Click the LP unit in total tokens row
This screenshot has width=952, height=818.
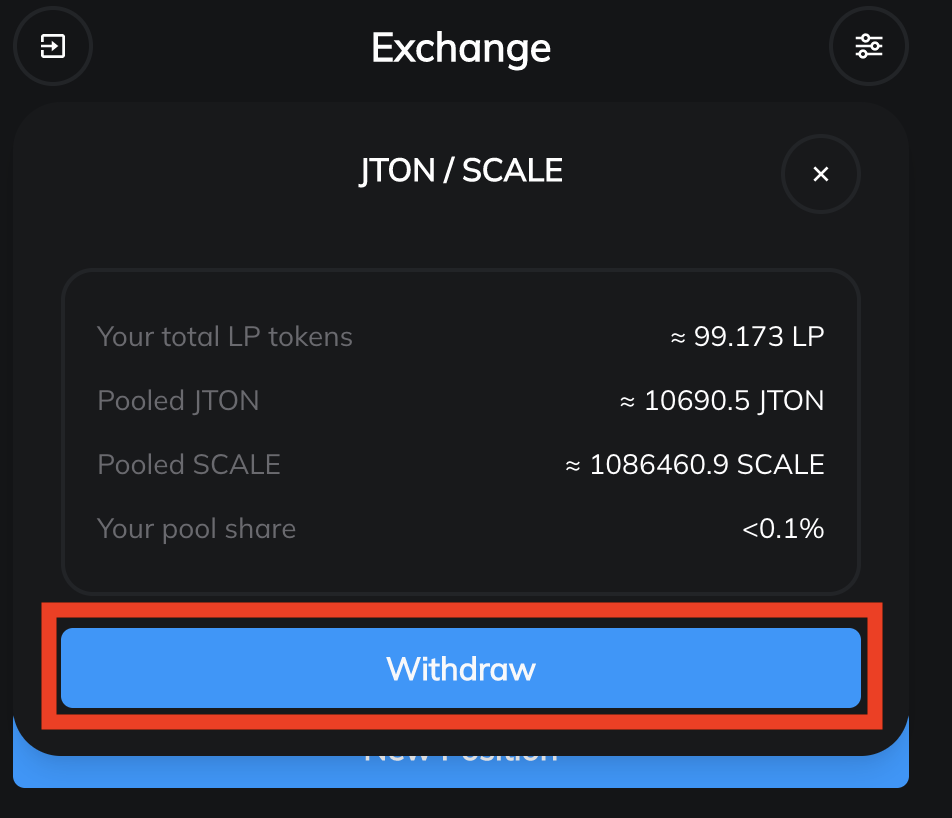click(808, 336)
